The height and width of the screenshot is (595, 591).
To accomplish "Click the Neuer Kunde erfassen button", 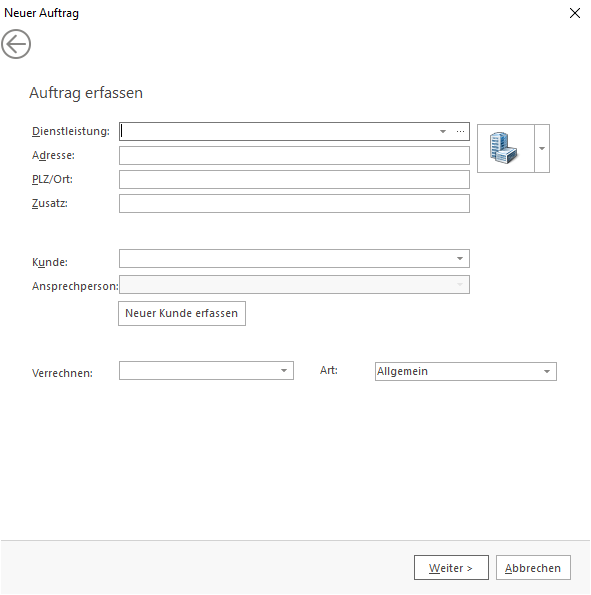I will tap(182, 313).
